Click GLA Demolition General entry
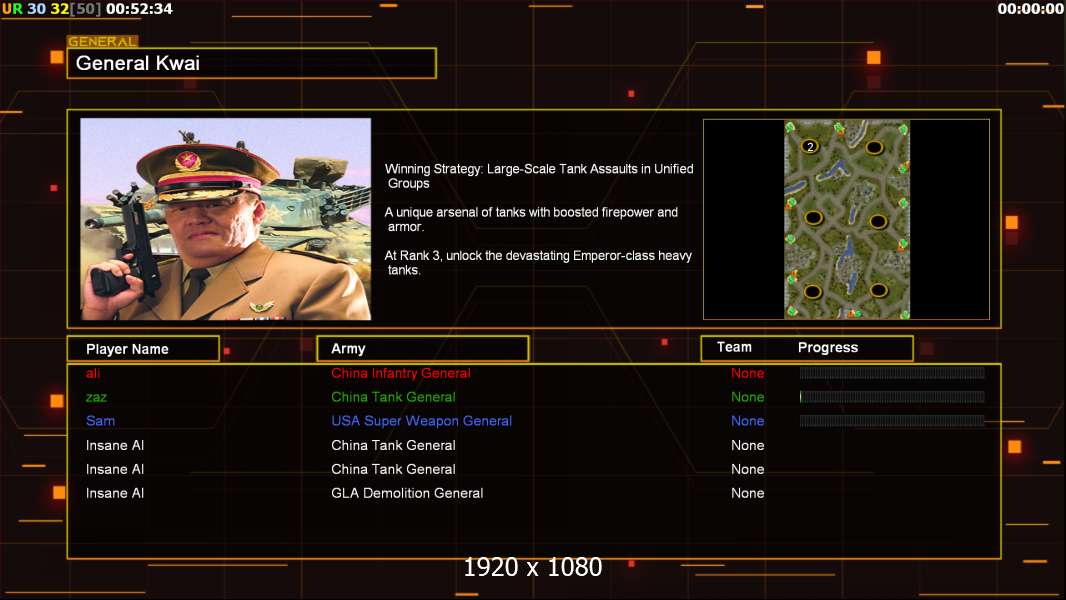 pos(407,493)
